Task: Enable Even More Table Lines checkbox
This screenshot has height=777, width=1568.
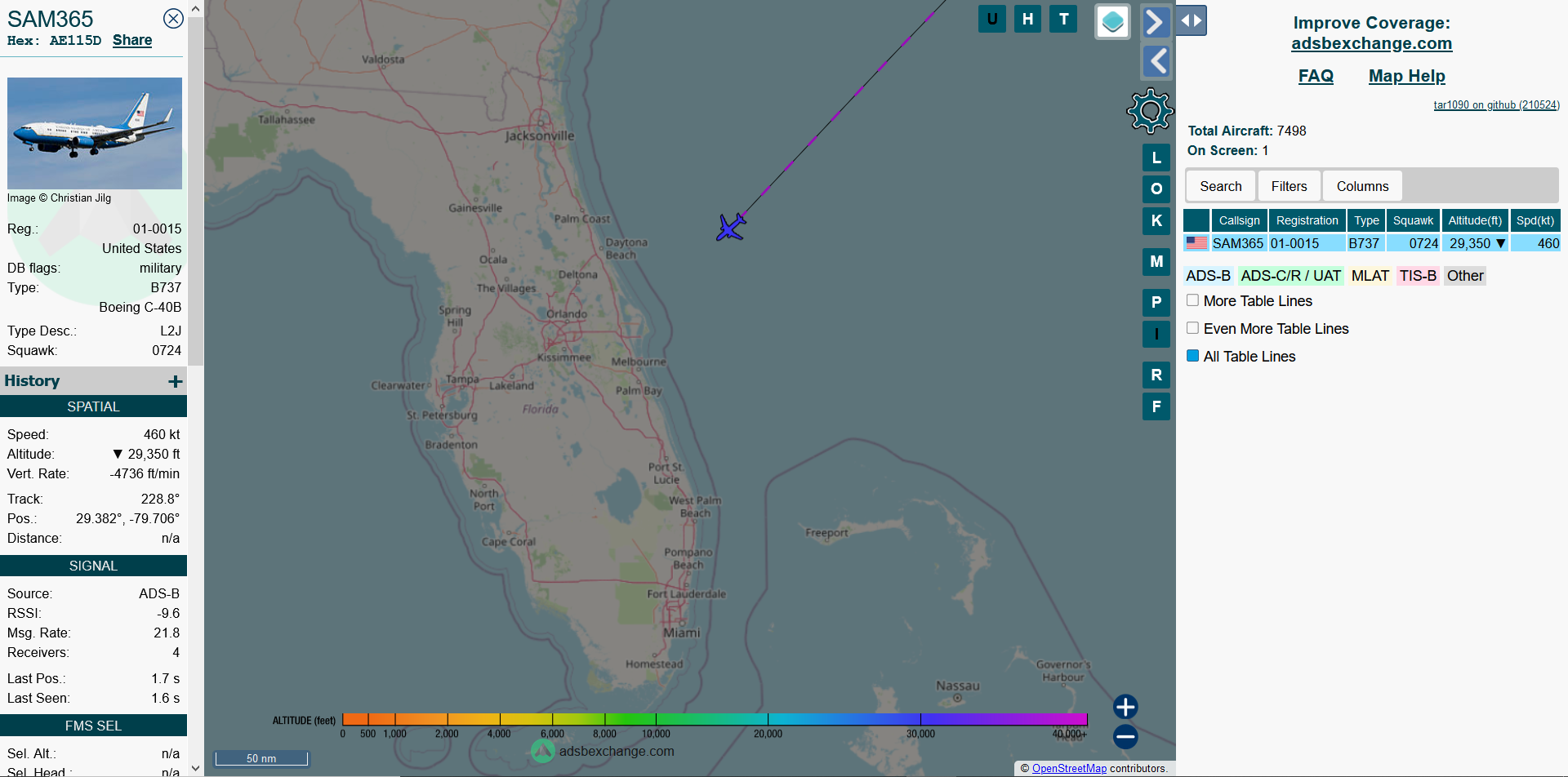Action: (1192, 328)
